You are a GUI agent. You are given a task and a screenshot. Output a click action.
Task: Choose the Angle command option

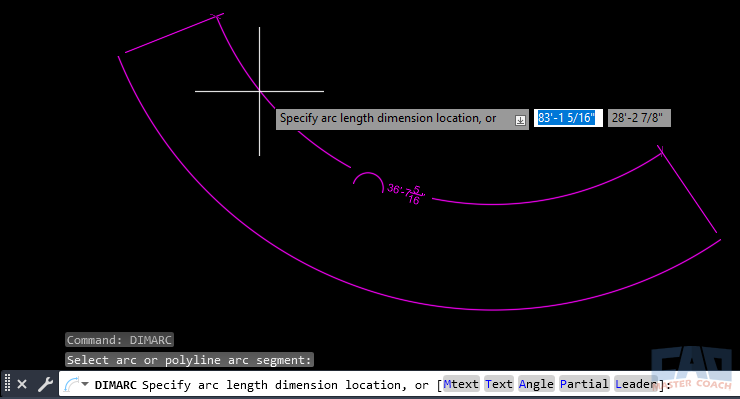click(536, 384)
